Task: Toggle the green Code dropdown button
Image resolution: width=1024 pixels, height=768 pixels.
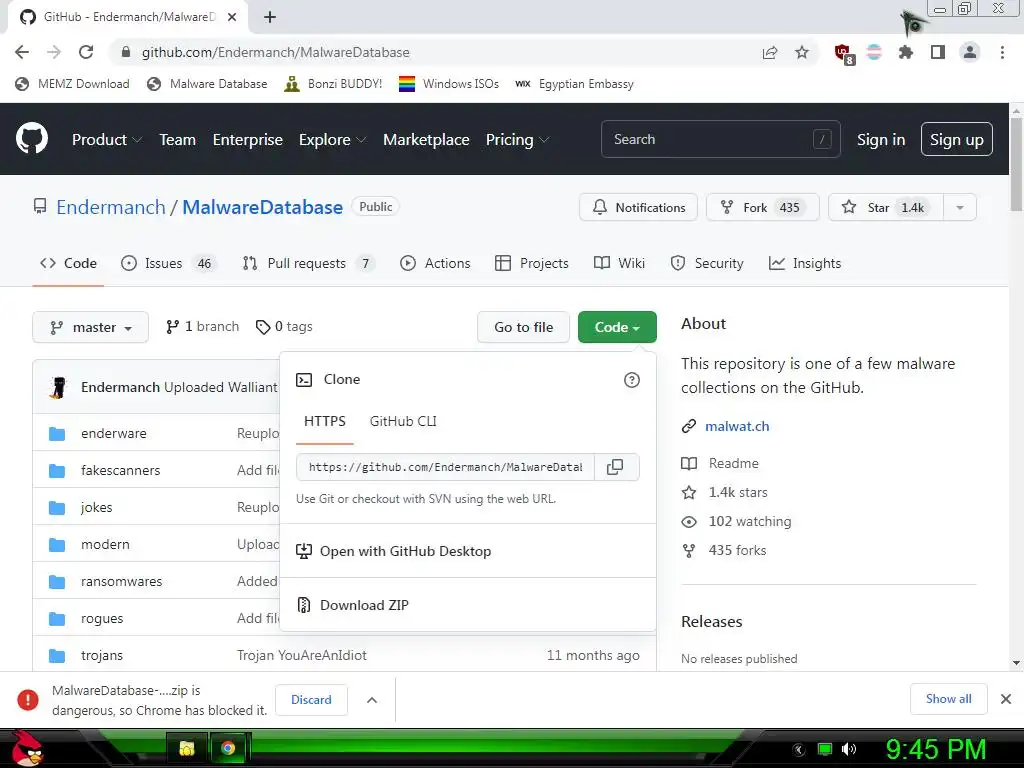Action: coord(617,327)
